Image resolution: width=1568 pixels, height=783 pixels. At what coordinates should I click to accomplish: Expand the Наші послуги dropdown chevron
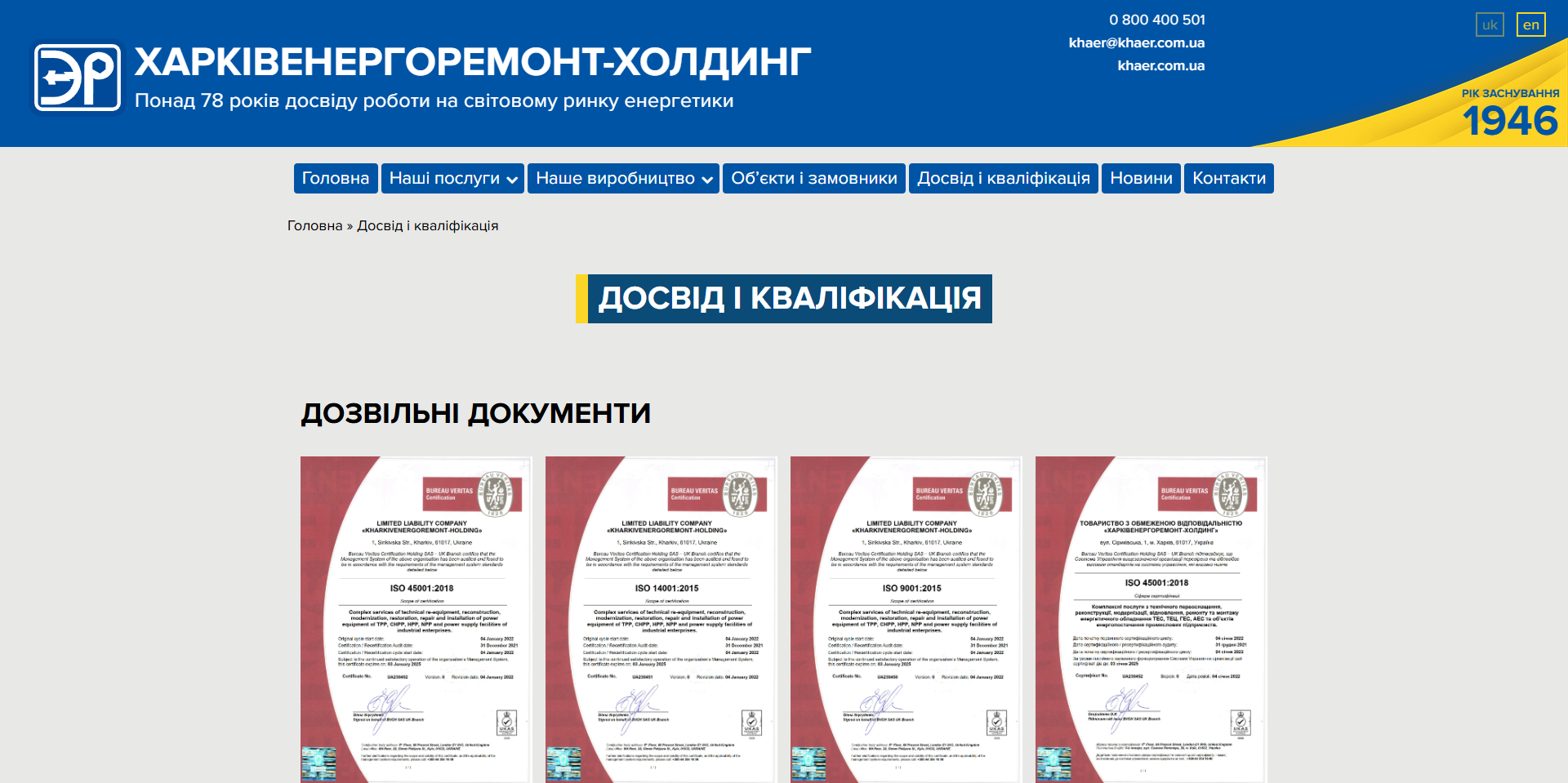click(513, 180)
